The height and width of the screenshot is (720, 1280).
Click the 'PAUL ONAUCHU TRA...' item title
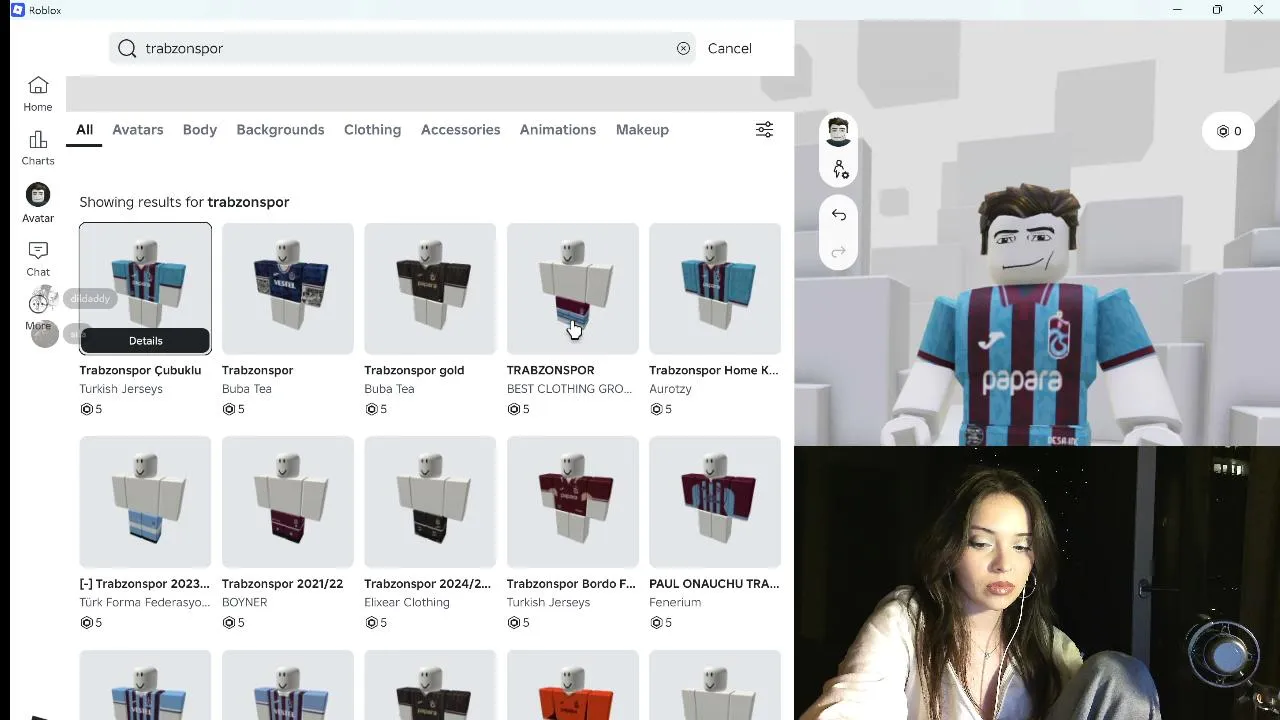[x=714, y=584]
